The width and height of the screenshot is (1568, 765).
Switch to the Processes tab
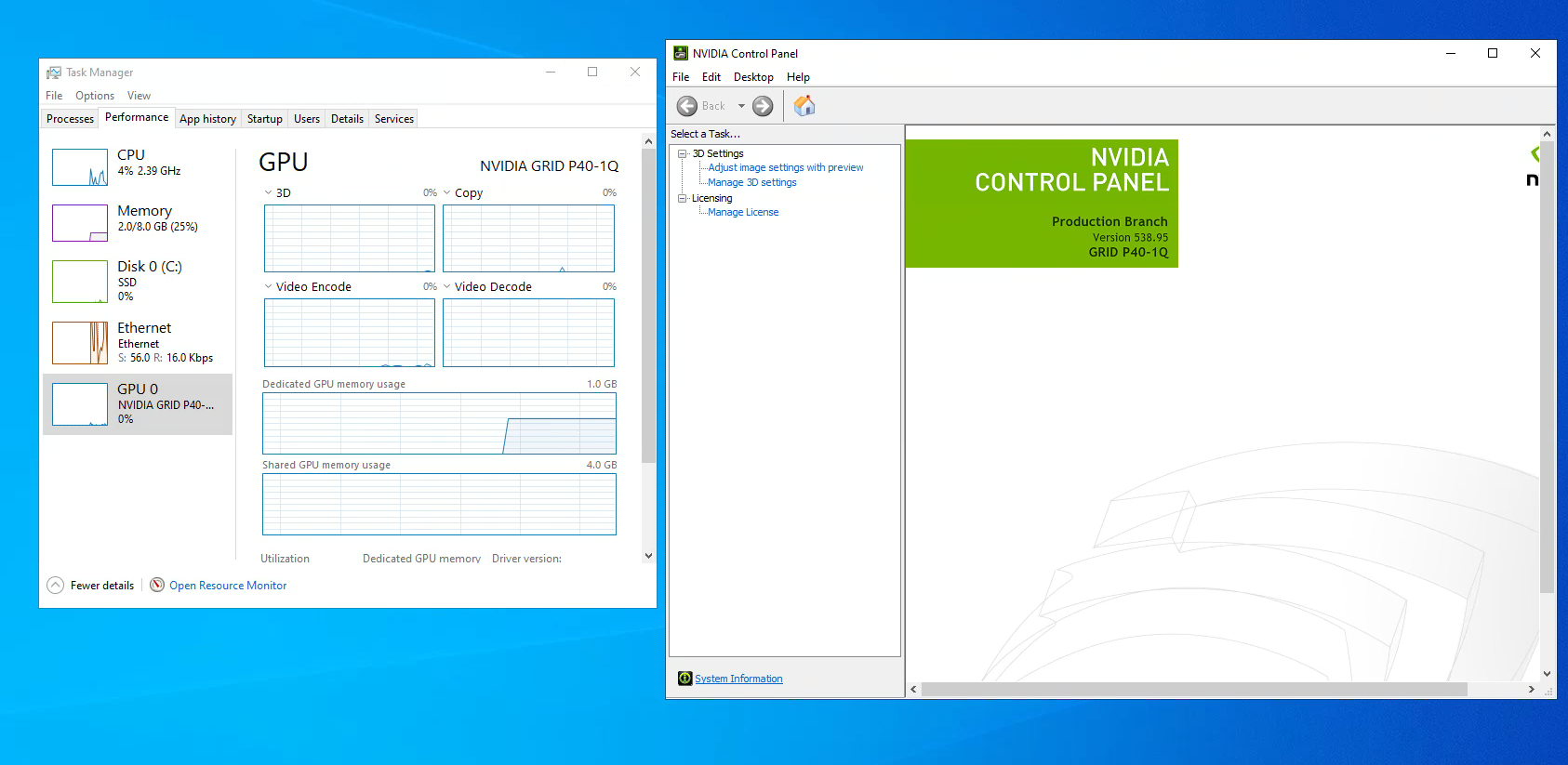pyautogui.click(x=70, y=119)
